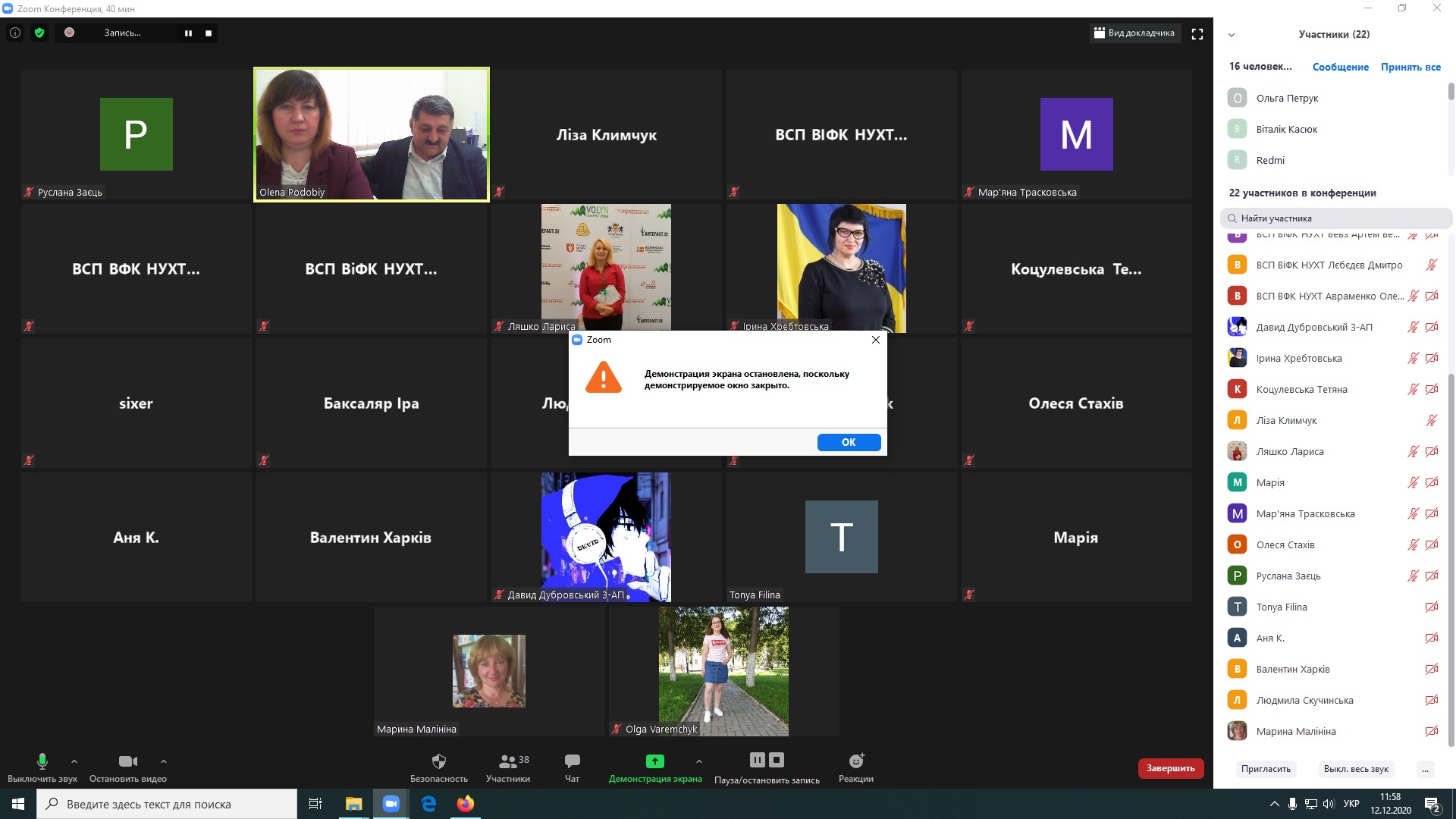The width and height of the screenshot is (1456, 819).
Task: Click OK in the Zoom dialog
Action: [x=849, y=442]
